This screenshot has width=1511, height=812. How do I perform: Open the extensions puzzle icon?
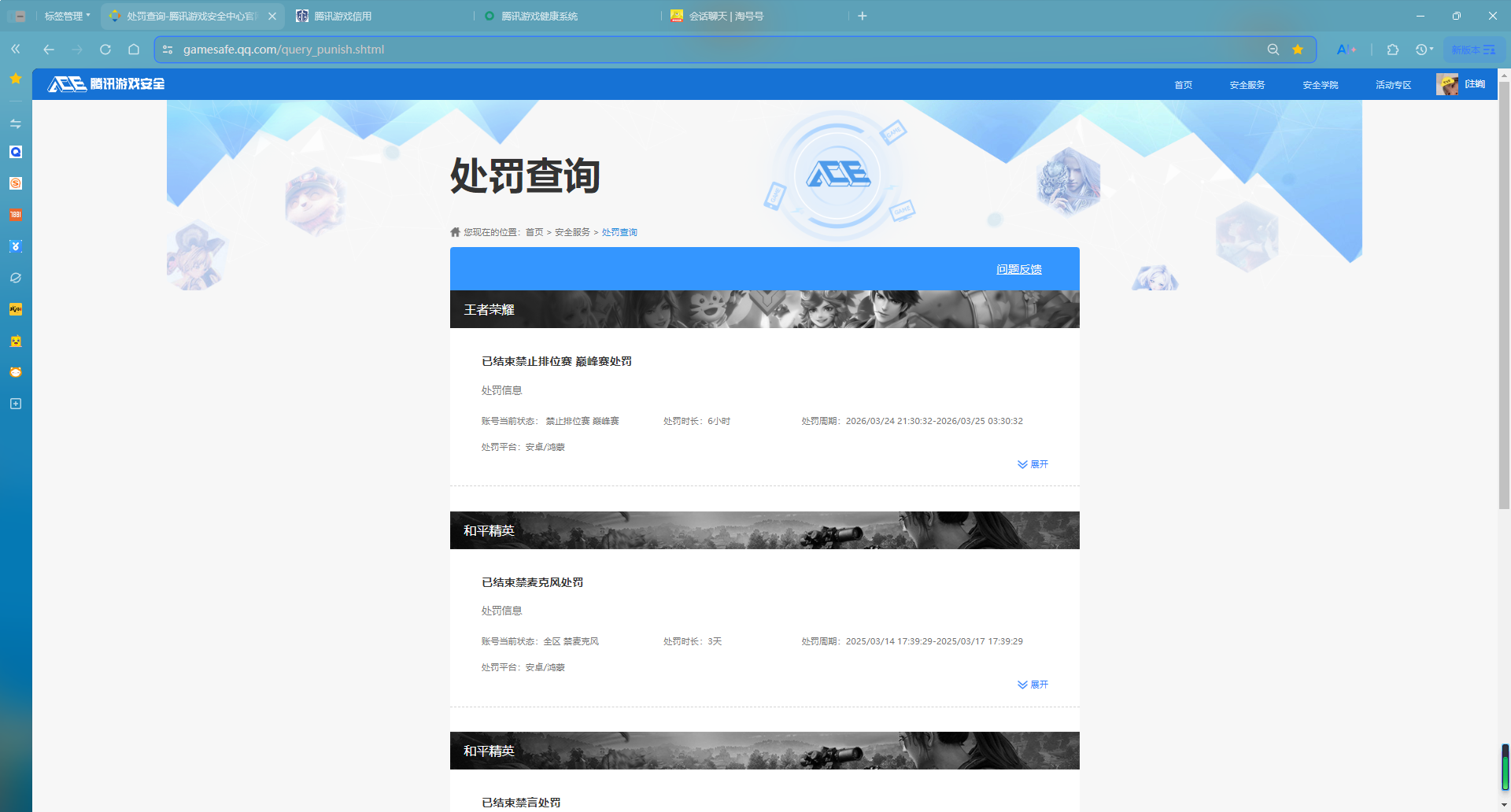(1393, 50)
